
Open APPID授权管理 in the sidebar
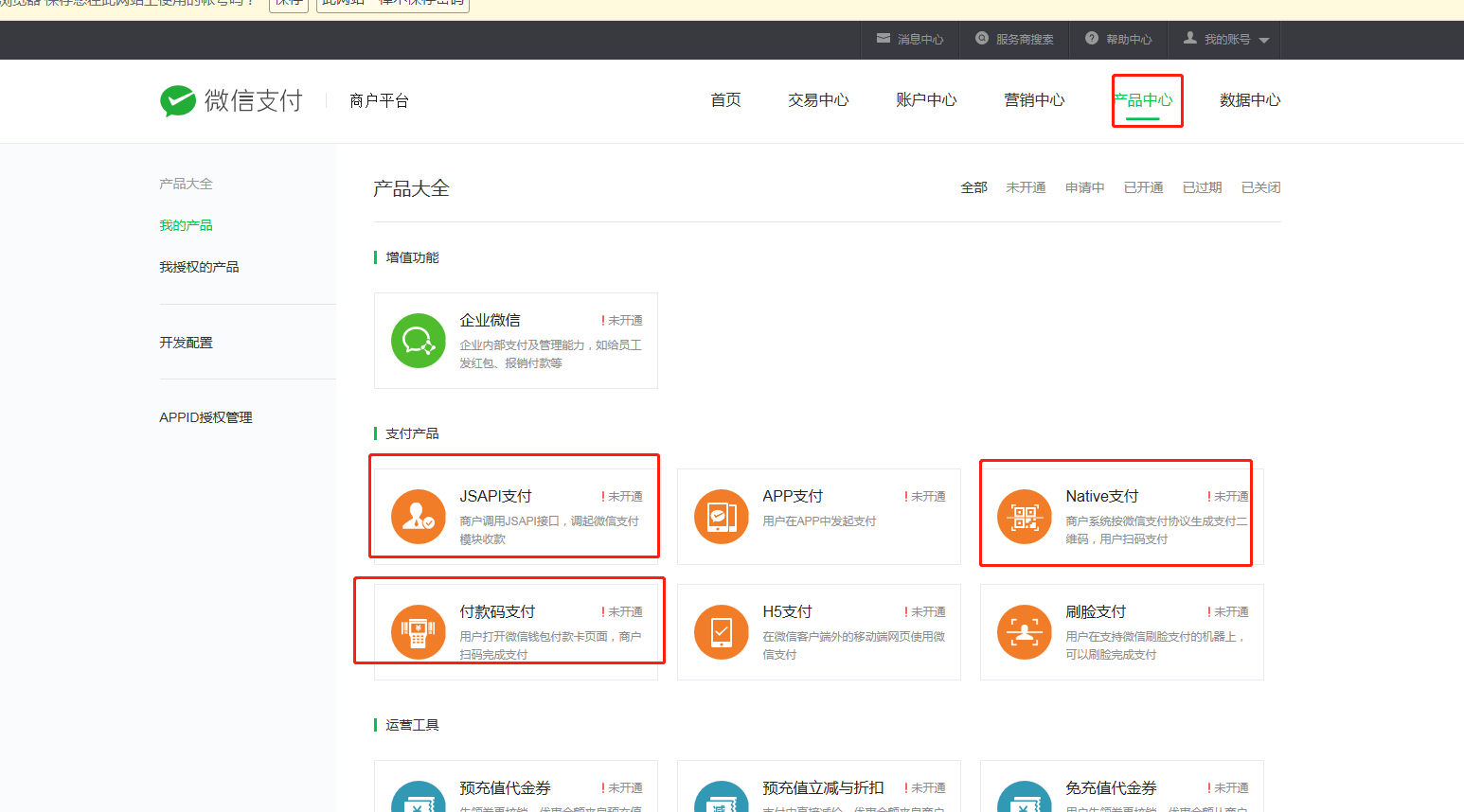coord(206,417)
